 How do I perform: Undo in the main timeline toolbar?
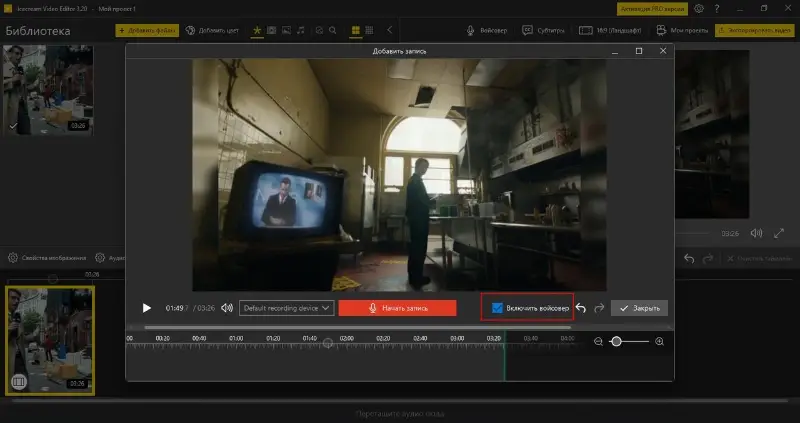tap(689, 259)
